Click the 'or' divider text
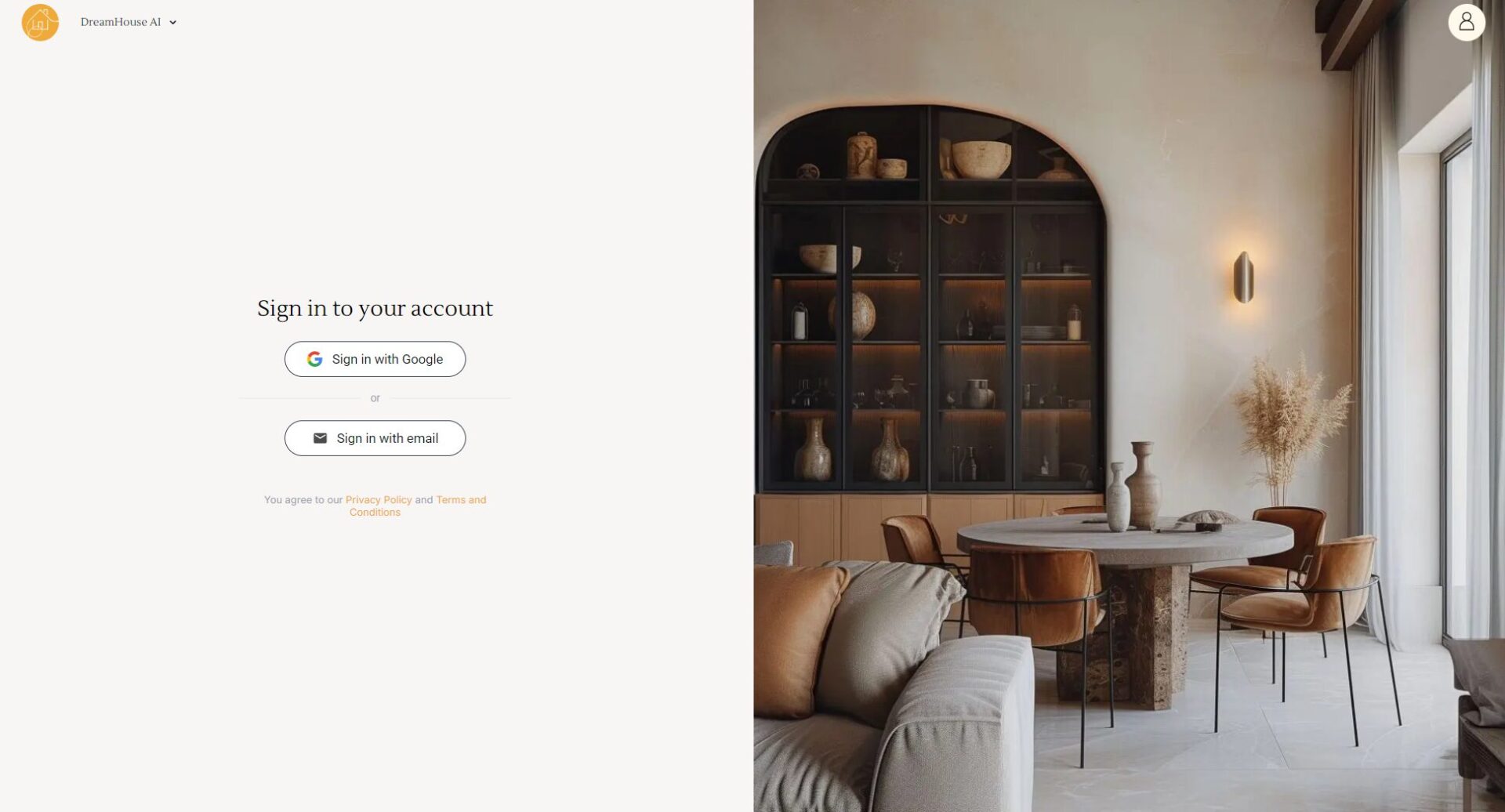Image resolution: width=1505 pixels, height=812 pixels. [375, 398]
